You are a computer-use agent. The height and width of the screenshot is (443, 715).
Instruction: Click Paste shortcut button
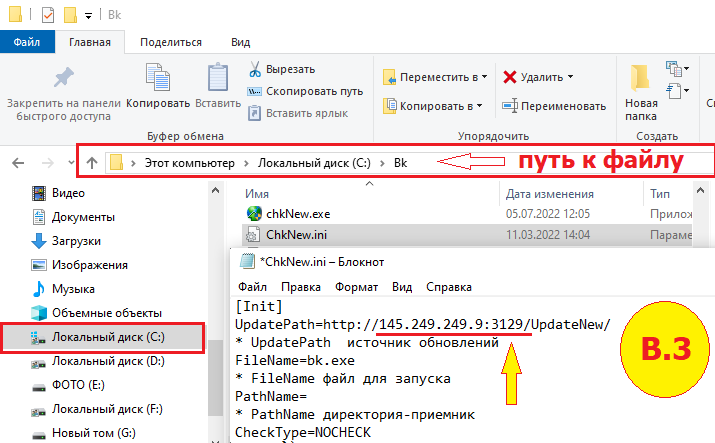click(298, 113)
